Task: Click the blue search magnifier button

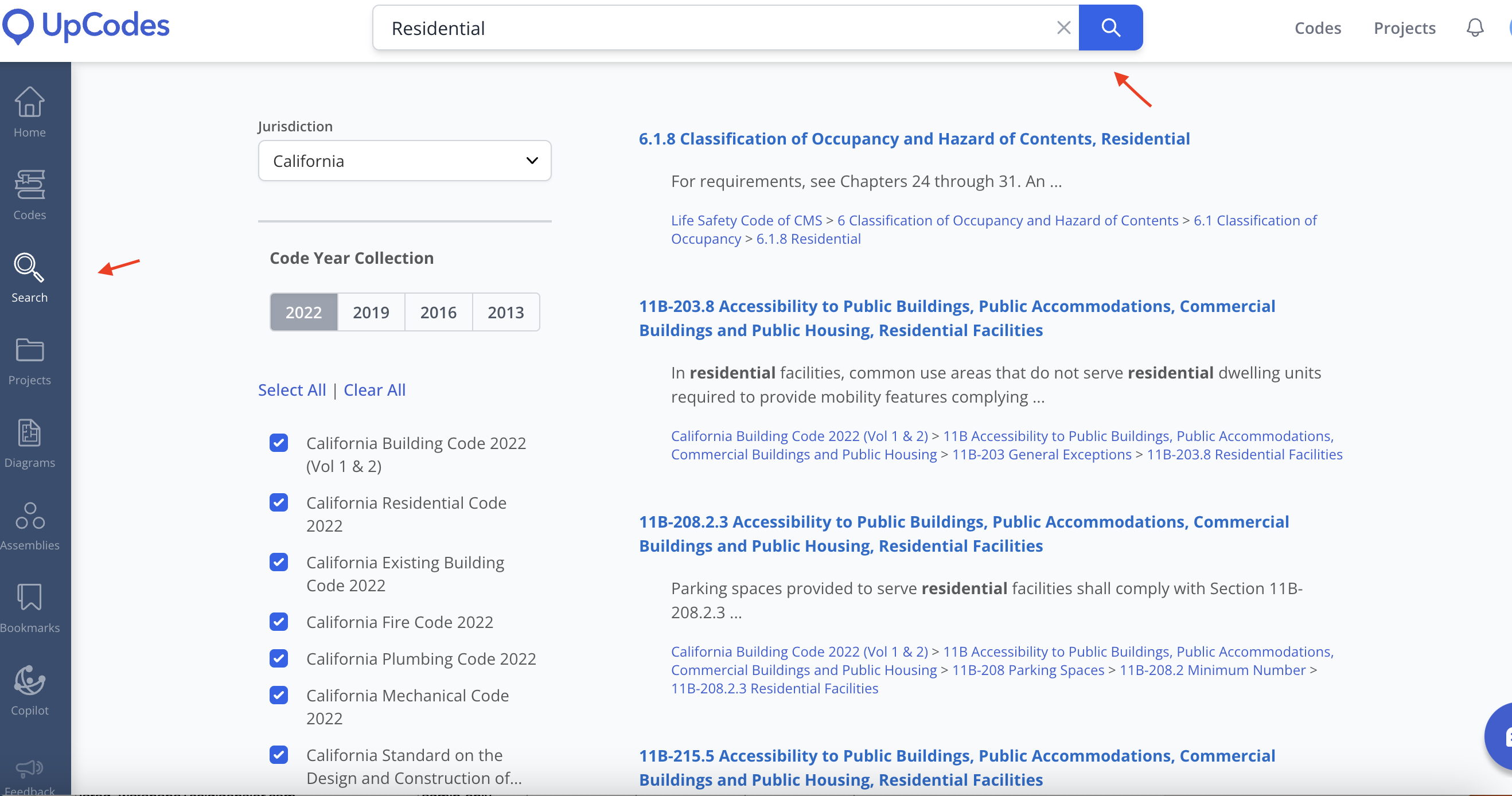Action: 1110,28
